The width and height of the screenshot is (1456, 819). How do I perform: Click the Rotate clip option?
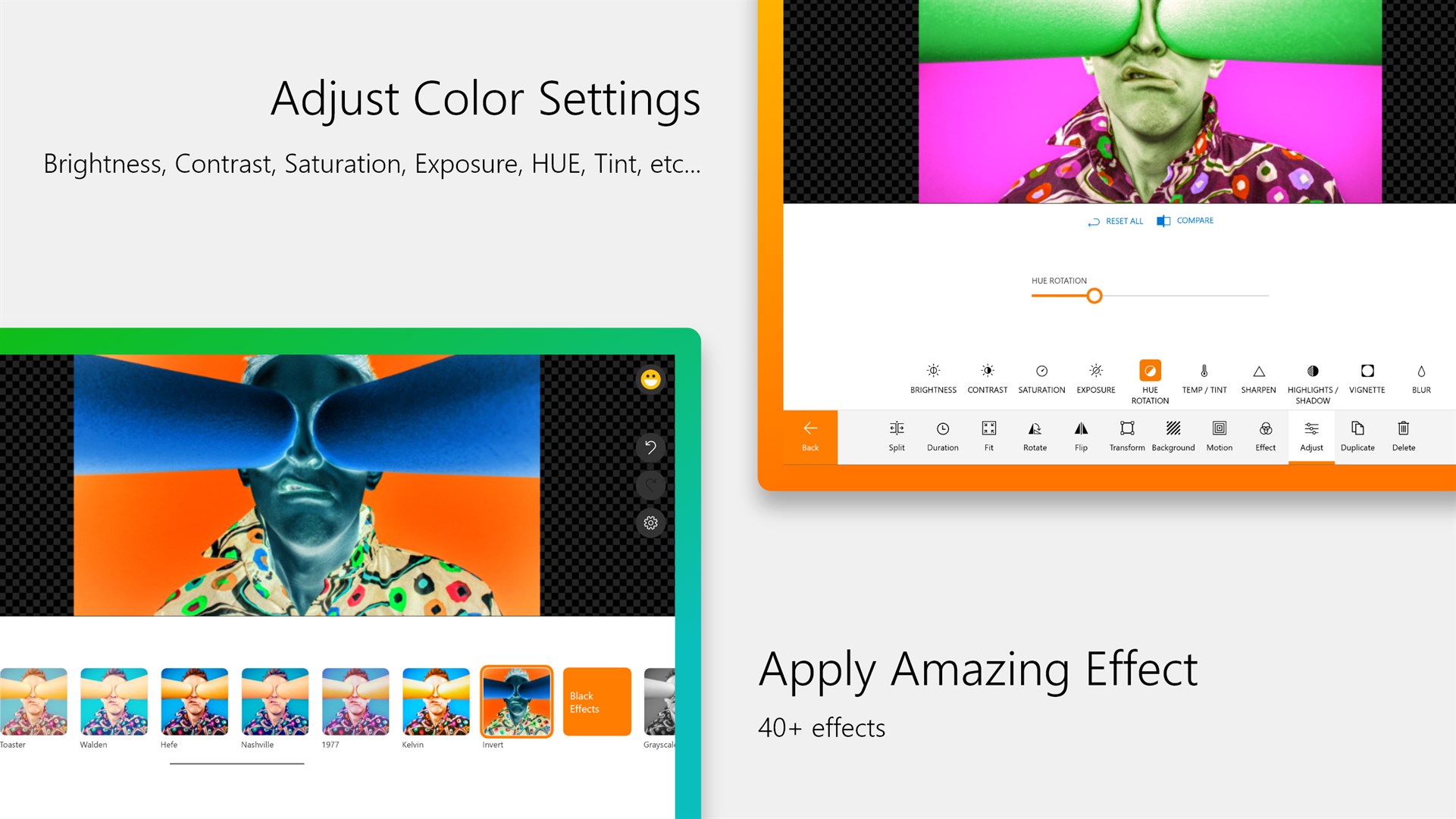tap(1034, 435)
